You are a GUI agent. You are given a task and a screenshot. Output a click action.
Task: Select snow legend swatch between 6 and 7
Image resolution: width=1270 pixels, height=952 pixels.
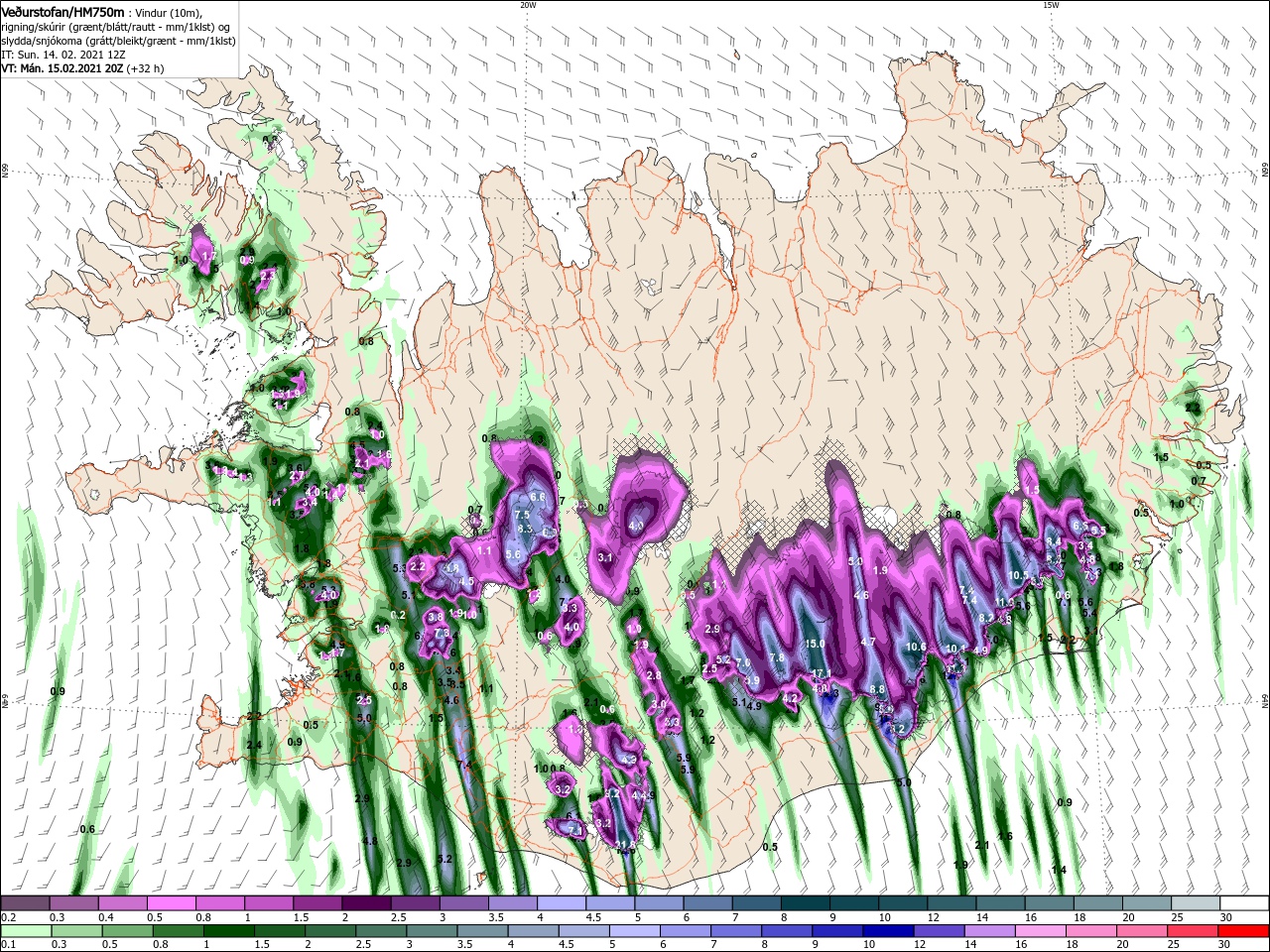pos(707,903)
